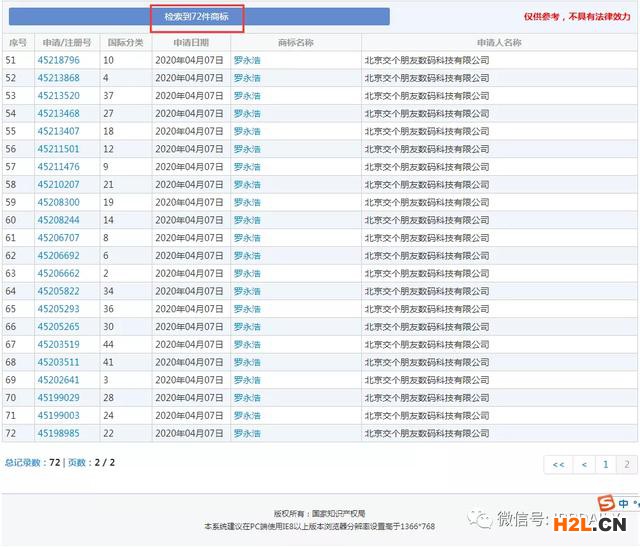Open trademark application number 45206662
Image resolution: width=640 pixels, height=547 pixels.
[x=58, y=274]
